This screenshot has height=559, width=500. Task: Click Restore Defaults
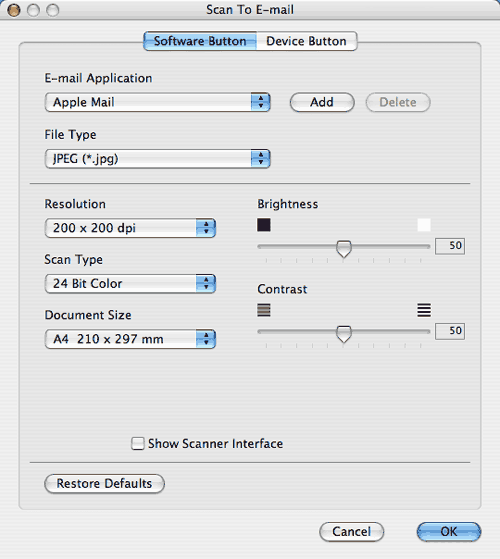(104, 483)
